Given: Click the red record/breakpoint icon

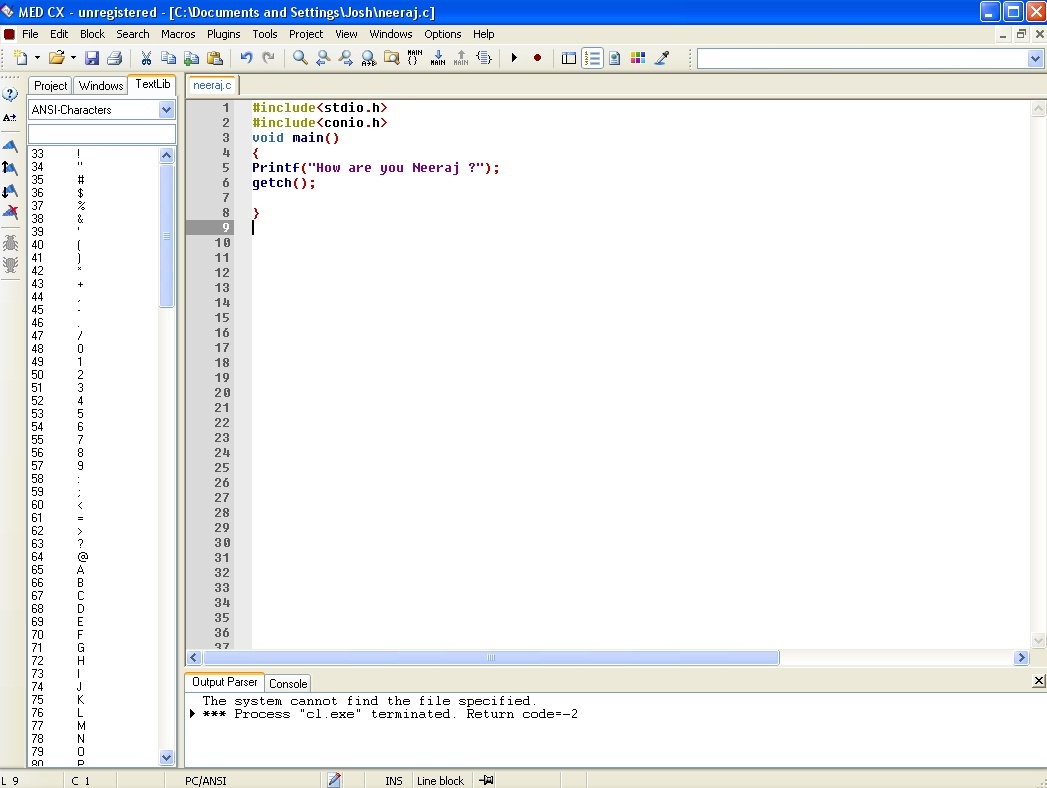Looking at the screenshot, I should [537, 57].
